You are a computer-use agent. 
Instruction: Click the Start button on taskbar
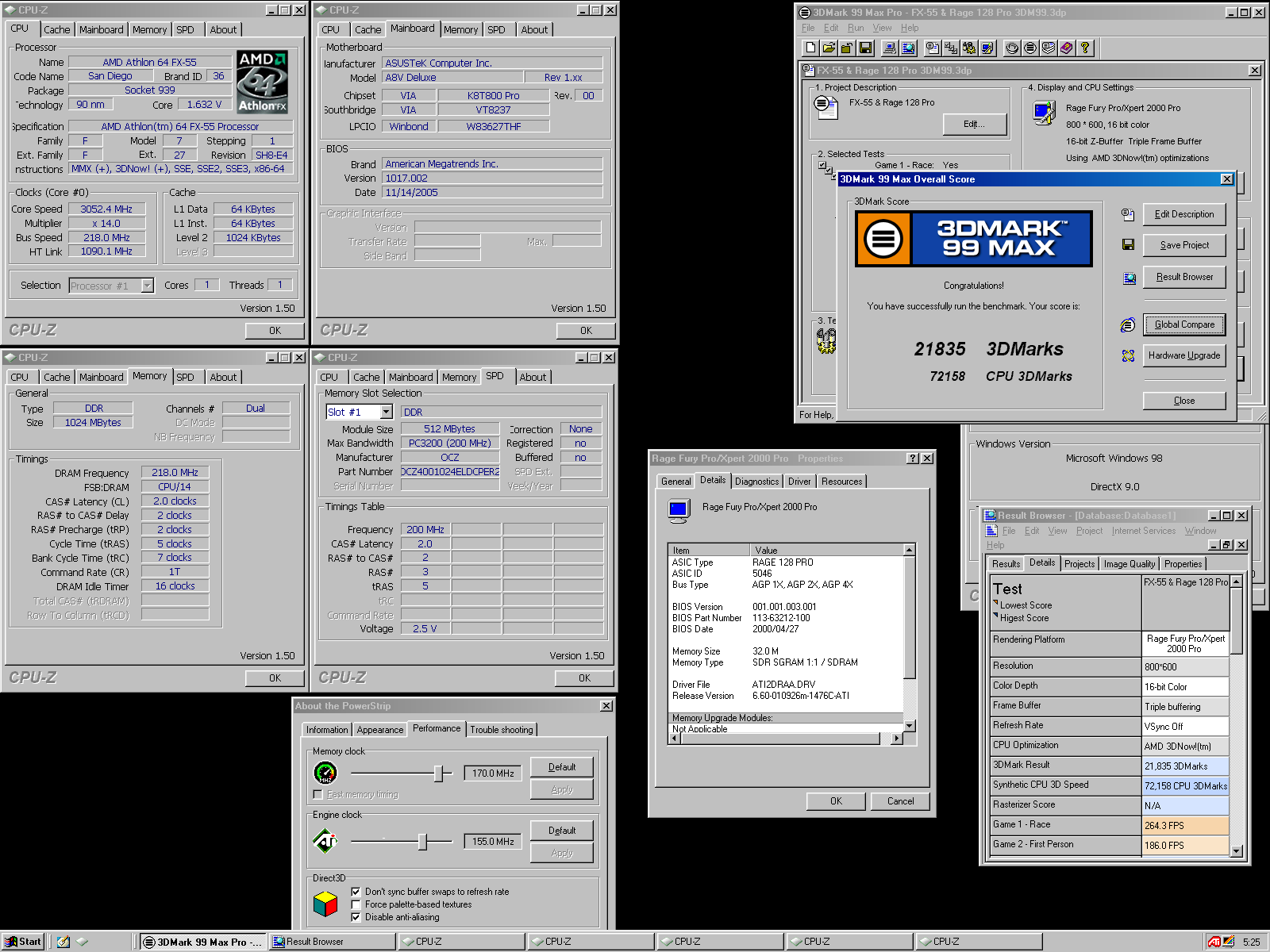click(x=23, y=942)
